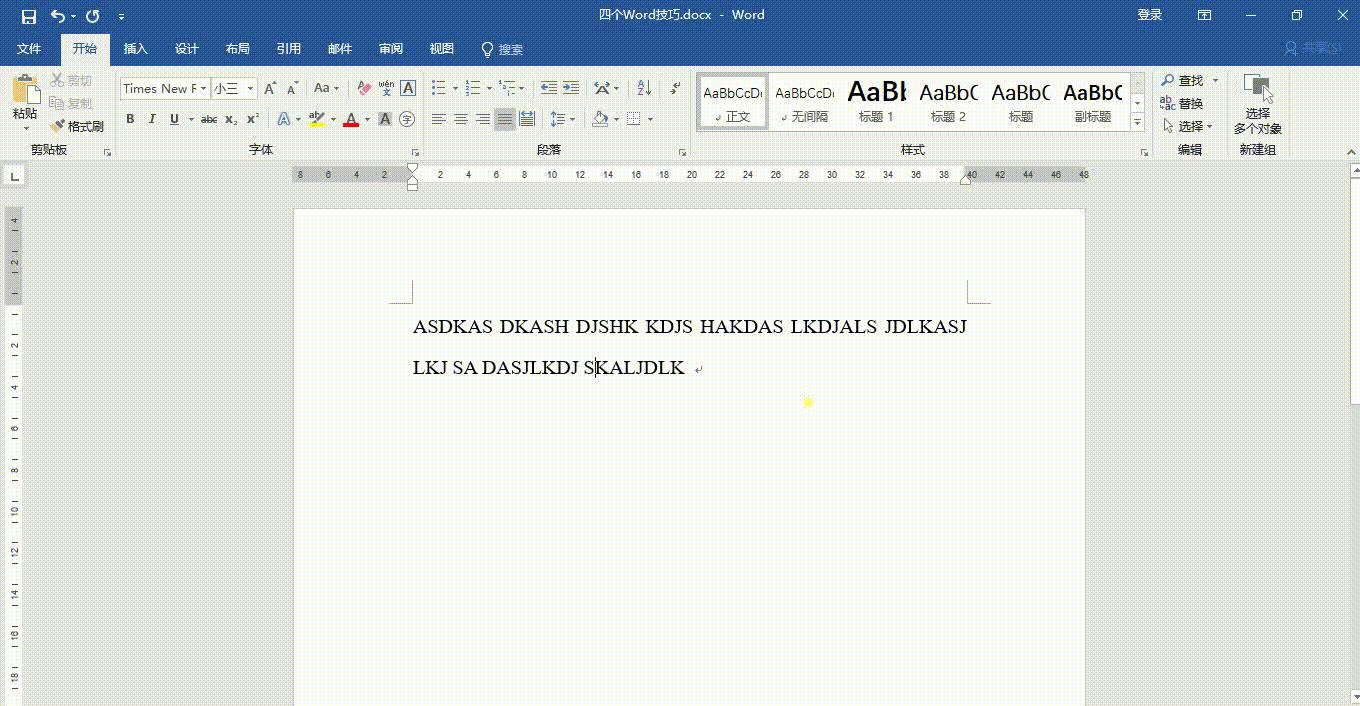Image resolution: width=1360 pixels, height=706 pixels.
Task: Open the font name dropdown (Times New Roman)
Action: (204, 88)
